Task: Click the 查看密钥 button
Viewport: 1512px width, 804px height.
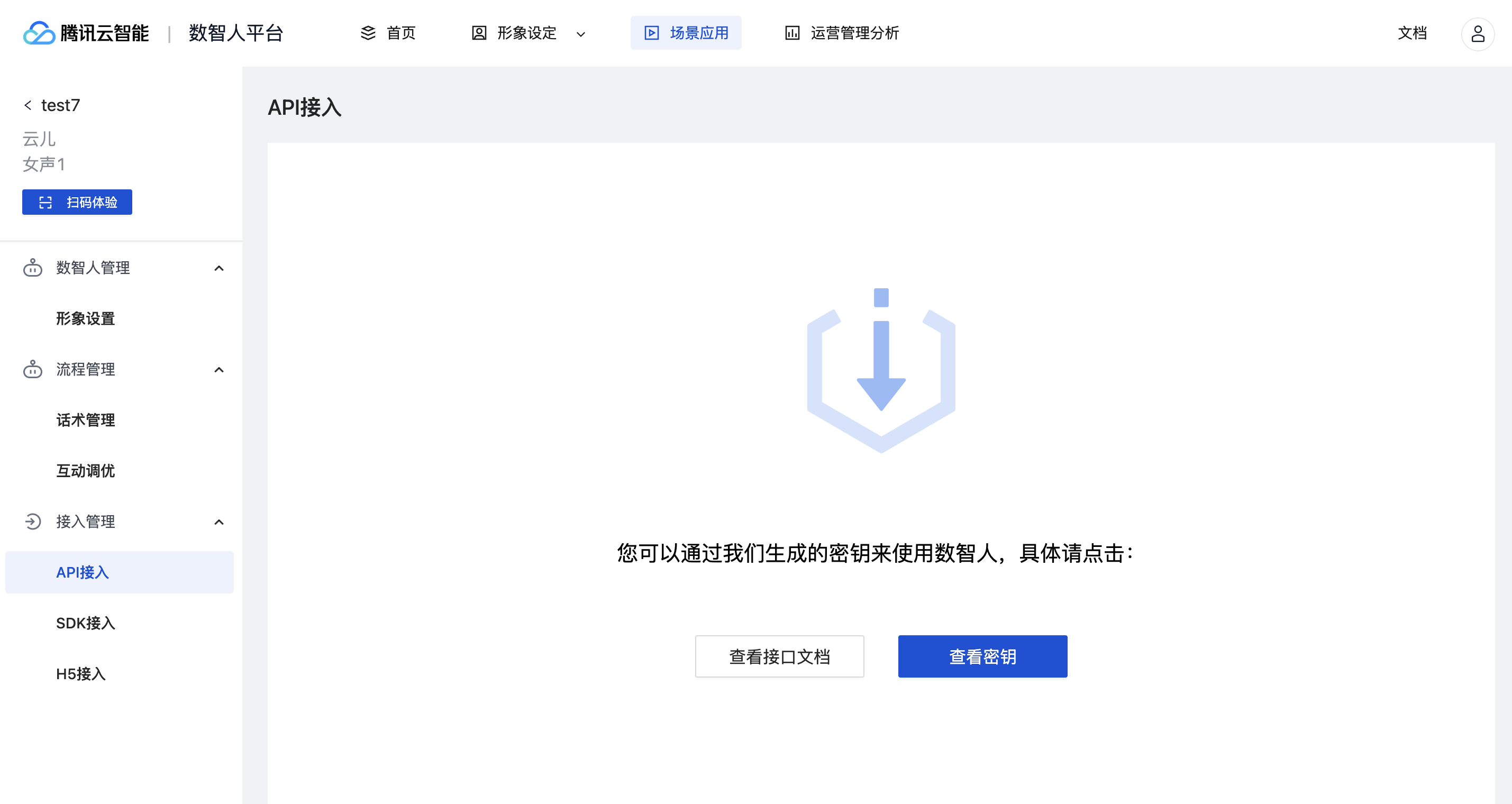Action: pos(982,656)
